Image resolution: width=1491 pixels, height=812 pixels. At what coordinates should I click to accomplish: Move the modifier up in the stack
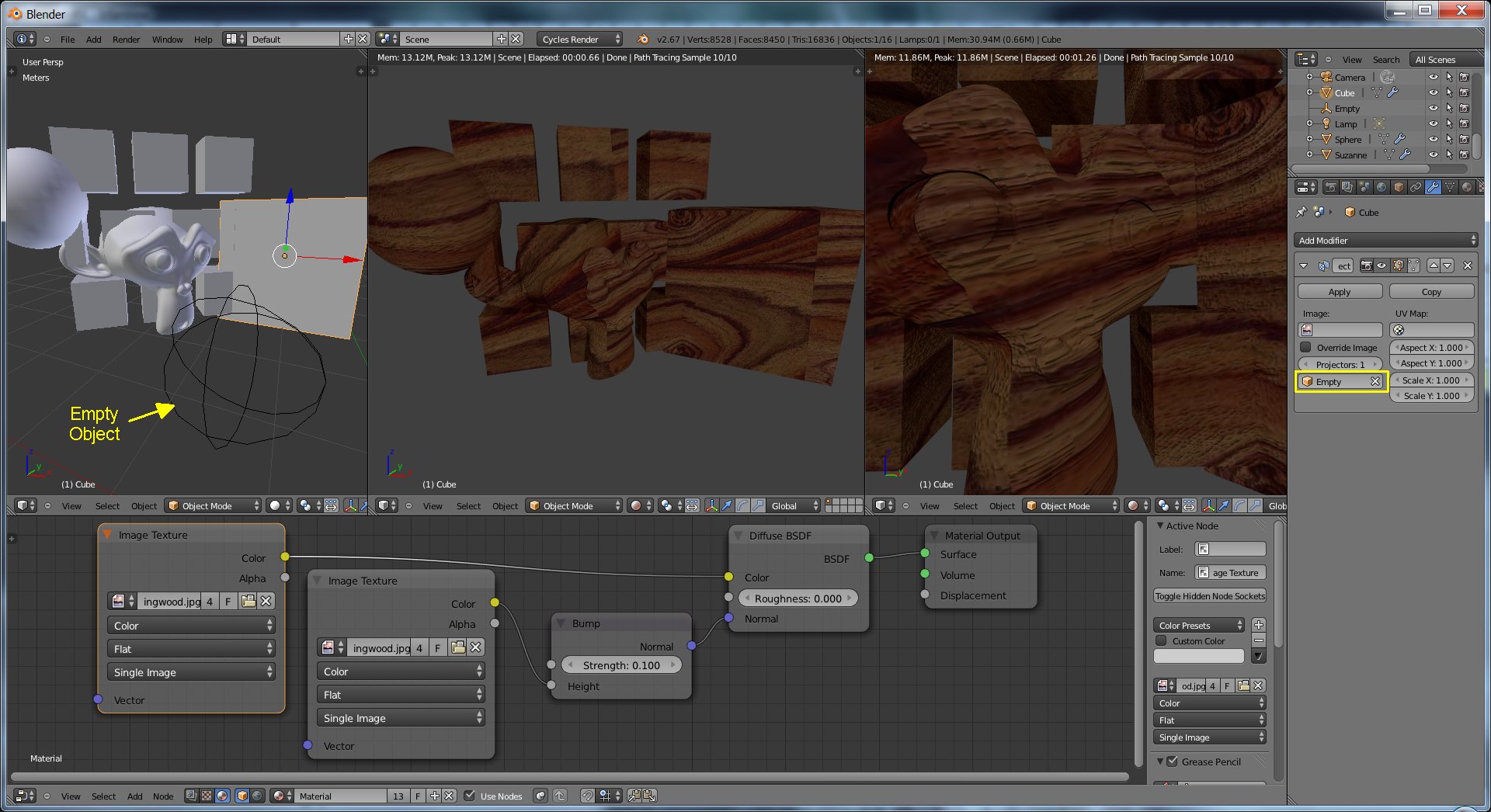[1434, 265]
